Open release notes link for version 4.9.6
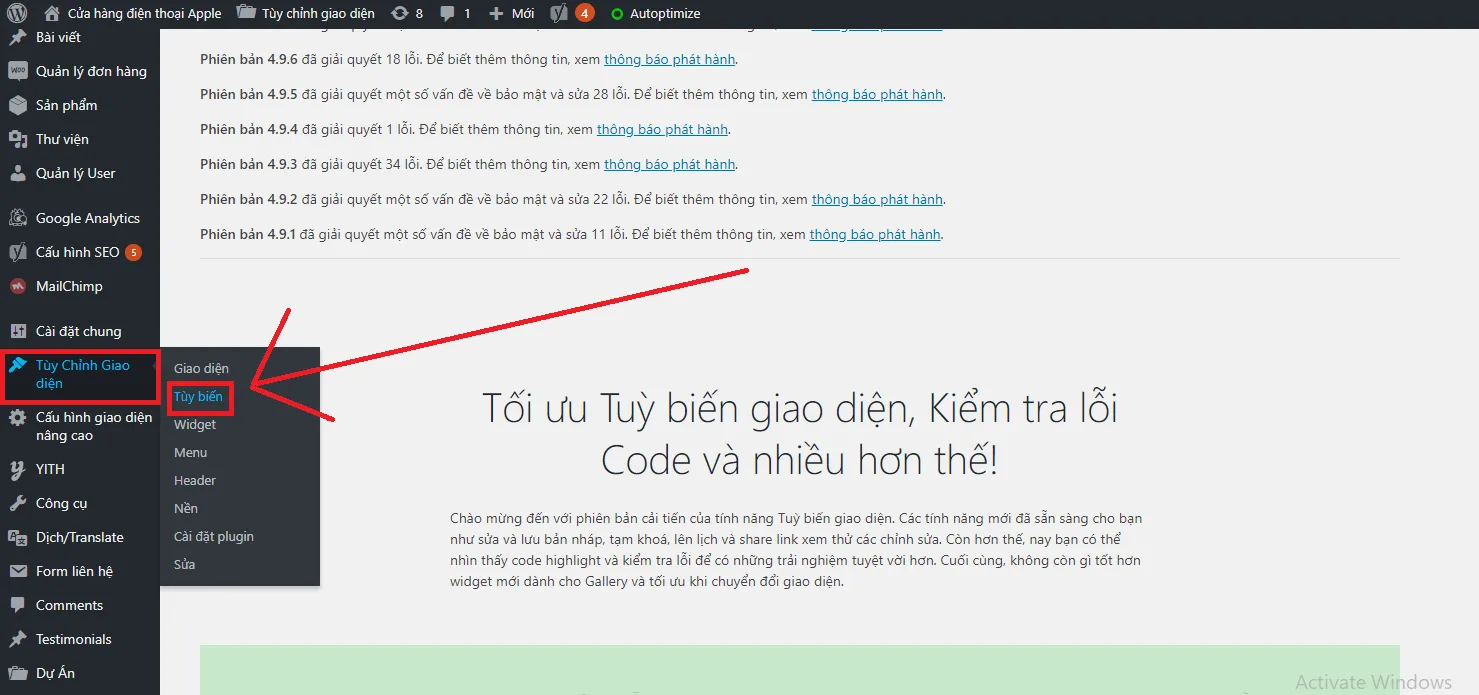Viewport: 1479px width, 695px height. pos(670,60)
